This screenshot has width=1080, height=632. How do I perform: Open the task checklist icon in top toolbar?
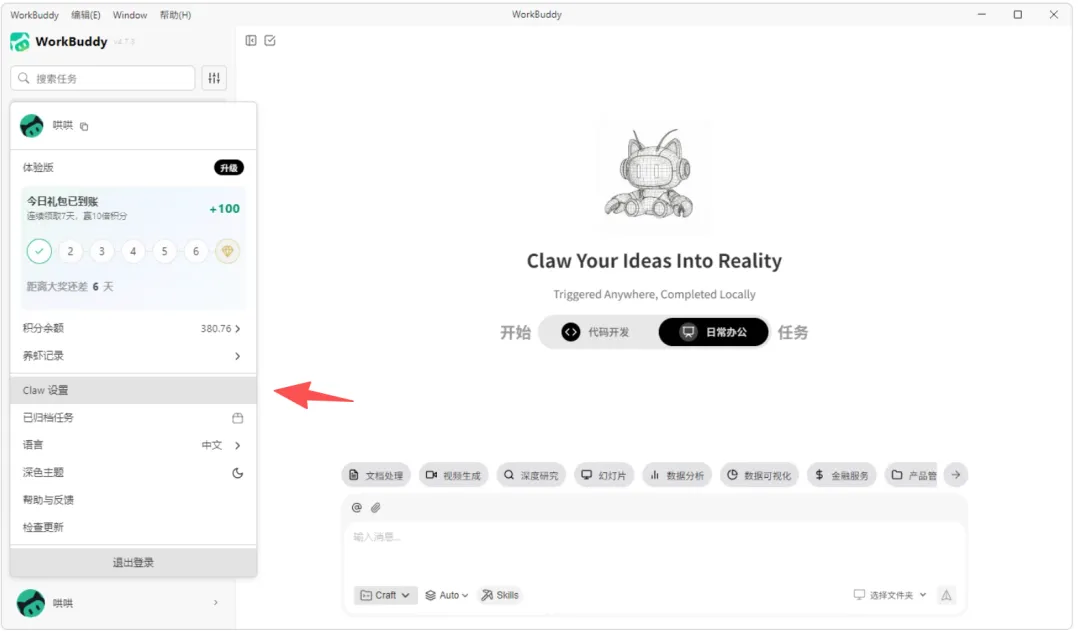pyautogui.click(x=271, y=41)
